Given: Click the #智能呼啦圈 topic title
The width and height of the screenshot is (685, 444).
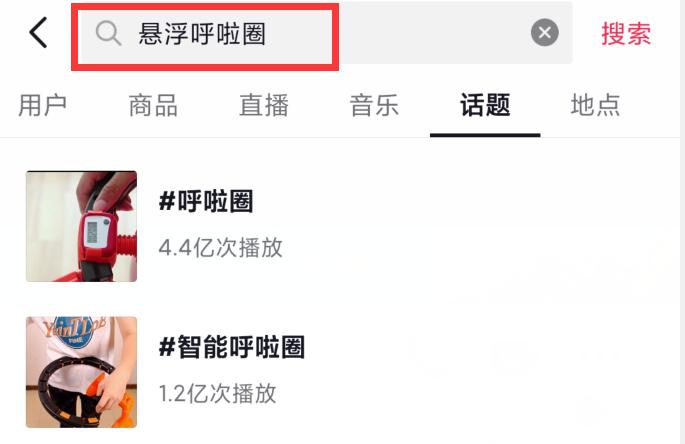Looking at the screenshot, I should click(x=232, y=347).
